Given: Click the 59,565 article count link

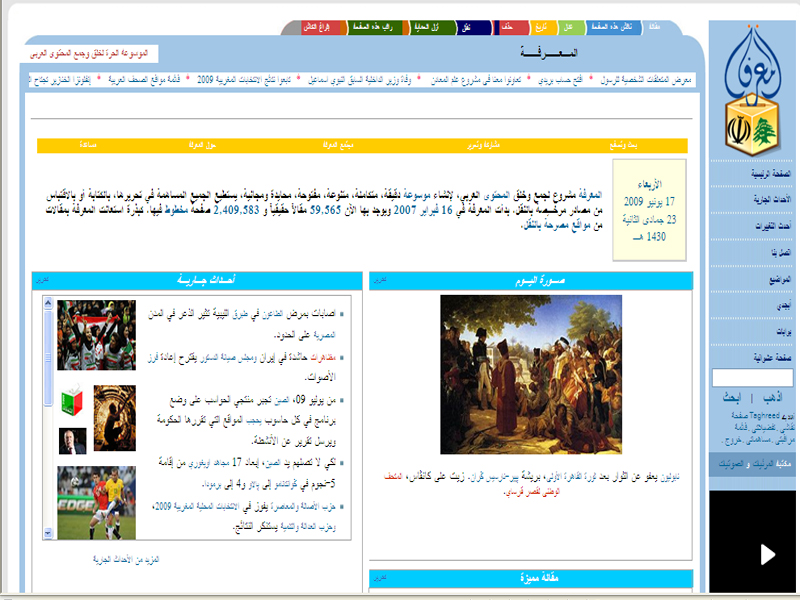Looking at the screenshot, I should pos(325,210).
